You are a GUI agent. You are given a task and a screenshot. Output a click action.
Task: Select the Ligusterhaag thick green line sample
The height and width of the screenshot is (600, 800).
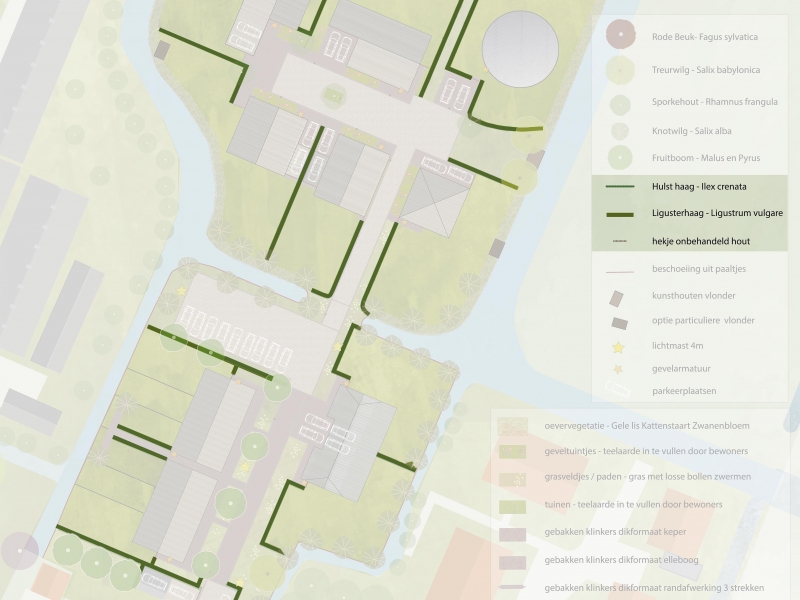(x=620, y=214)
